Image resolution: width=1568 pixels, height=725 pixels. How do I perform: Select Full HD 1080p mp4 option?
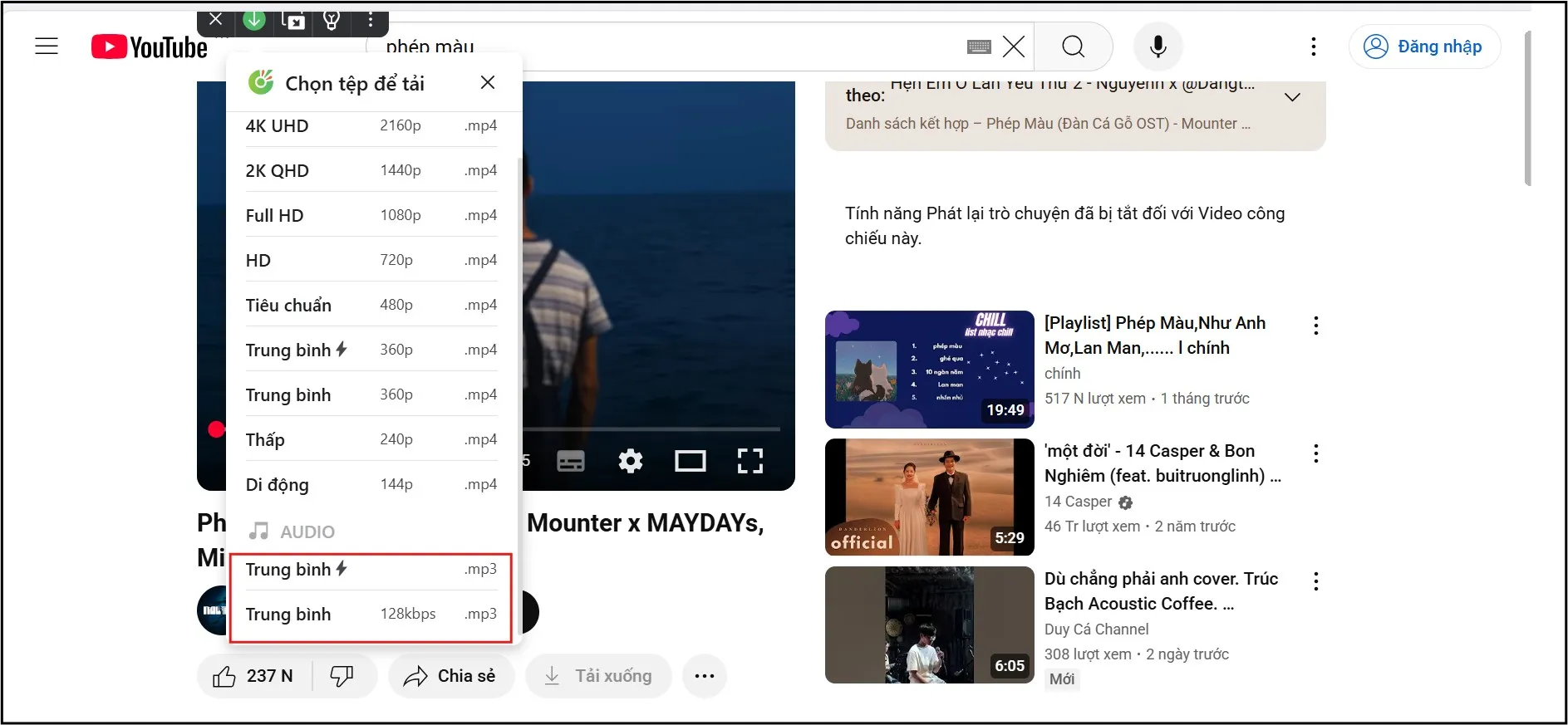pyautogui.click(x=371, y=215)
